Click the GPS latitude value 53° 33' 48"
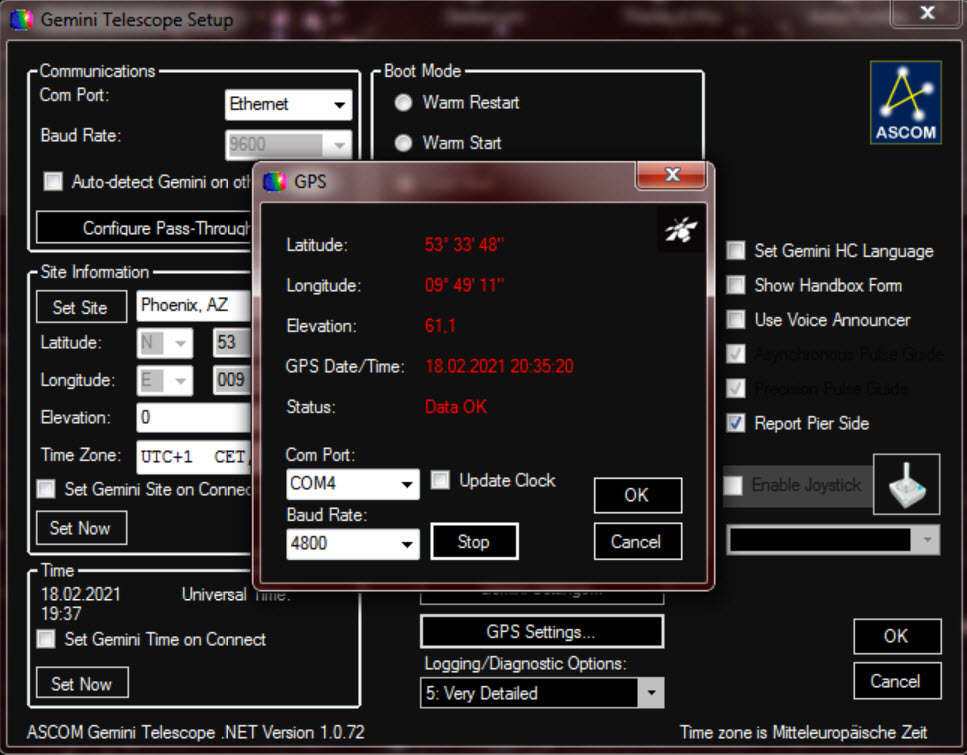This screenshot has height=755, width=967. coord(464,245)
